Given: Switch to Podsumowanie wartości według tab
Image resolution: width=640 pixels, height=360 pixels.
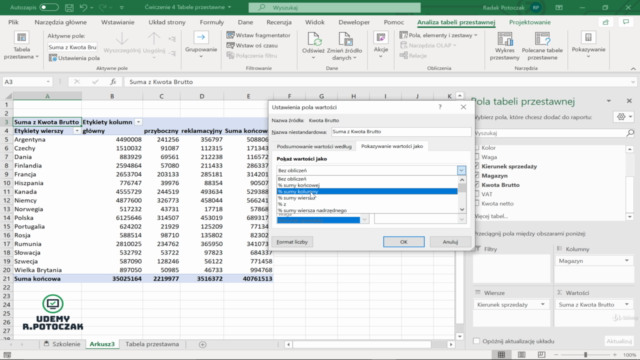Looking at the screenshot, I should coord(314,146).
